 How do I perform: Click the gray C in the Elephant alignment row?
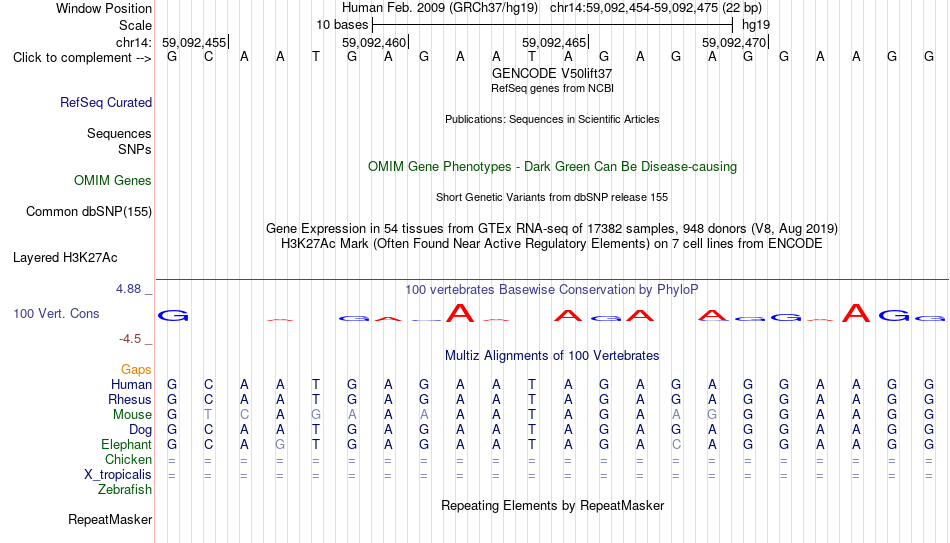click(x=676, y=444)
